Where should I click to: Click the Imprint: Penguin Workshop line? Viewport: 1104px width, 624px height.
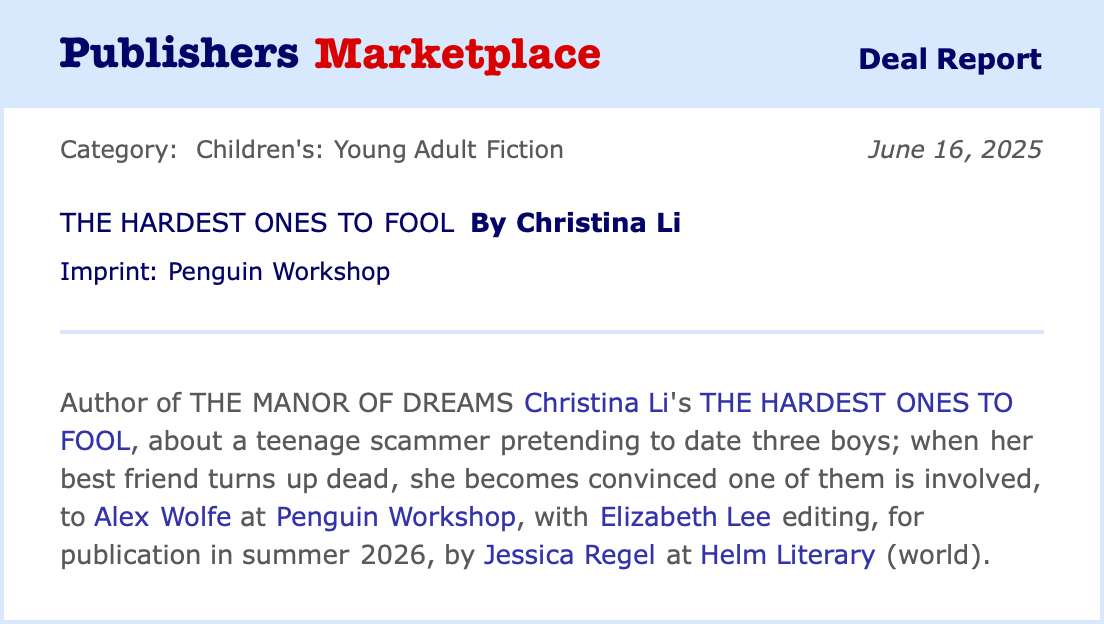click(x=225, y=271)
